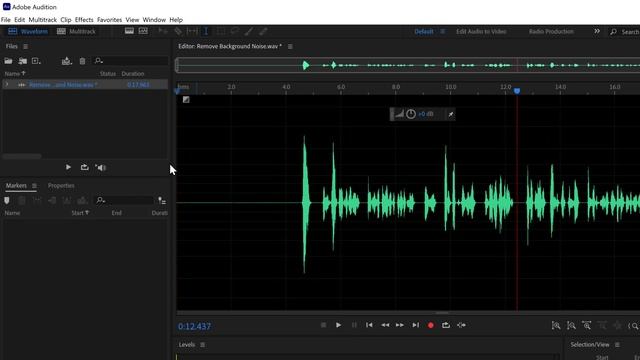Viewport: 640px width, 360px height.
Task: Click trash Close Selected Files icon
Action: pyautogui.click(x=82, y=61)
